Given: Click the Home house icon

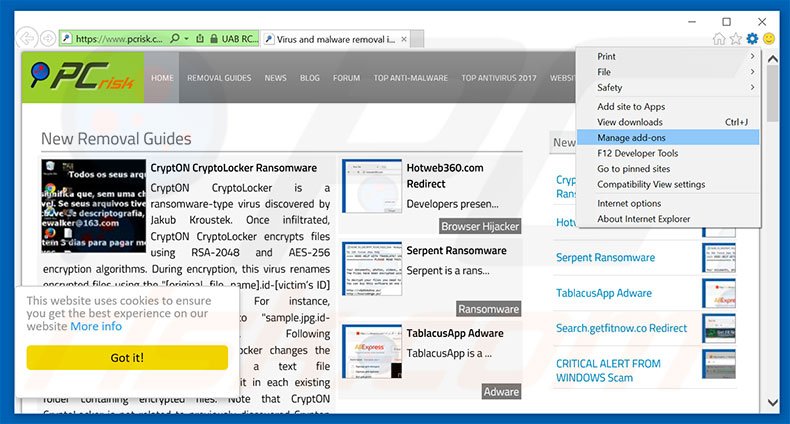Looking at the screenshot, I should (x=719, y=39).
